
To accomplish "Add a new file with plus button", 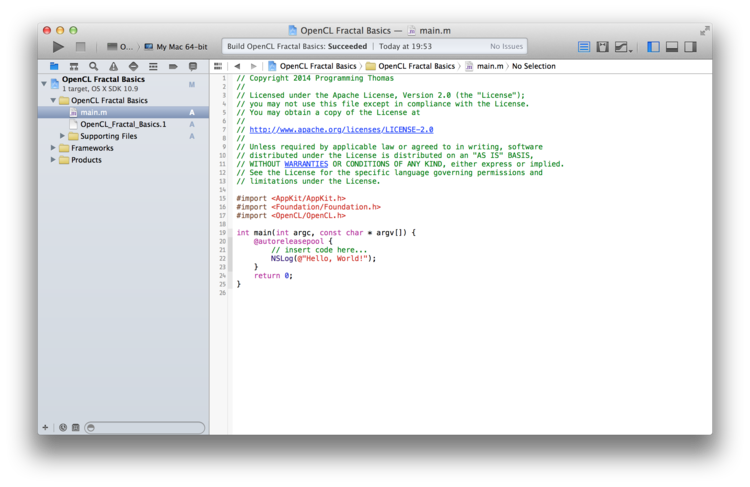I will 45,427.
